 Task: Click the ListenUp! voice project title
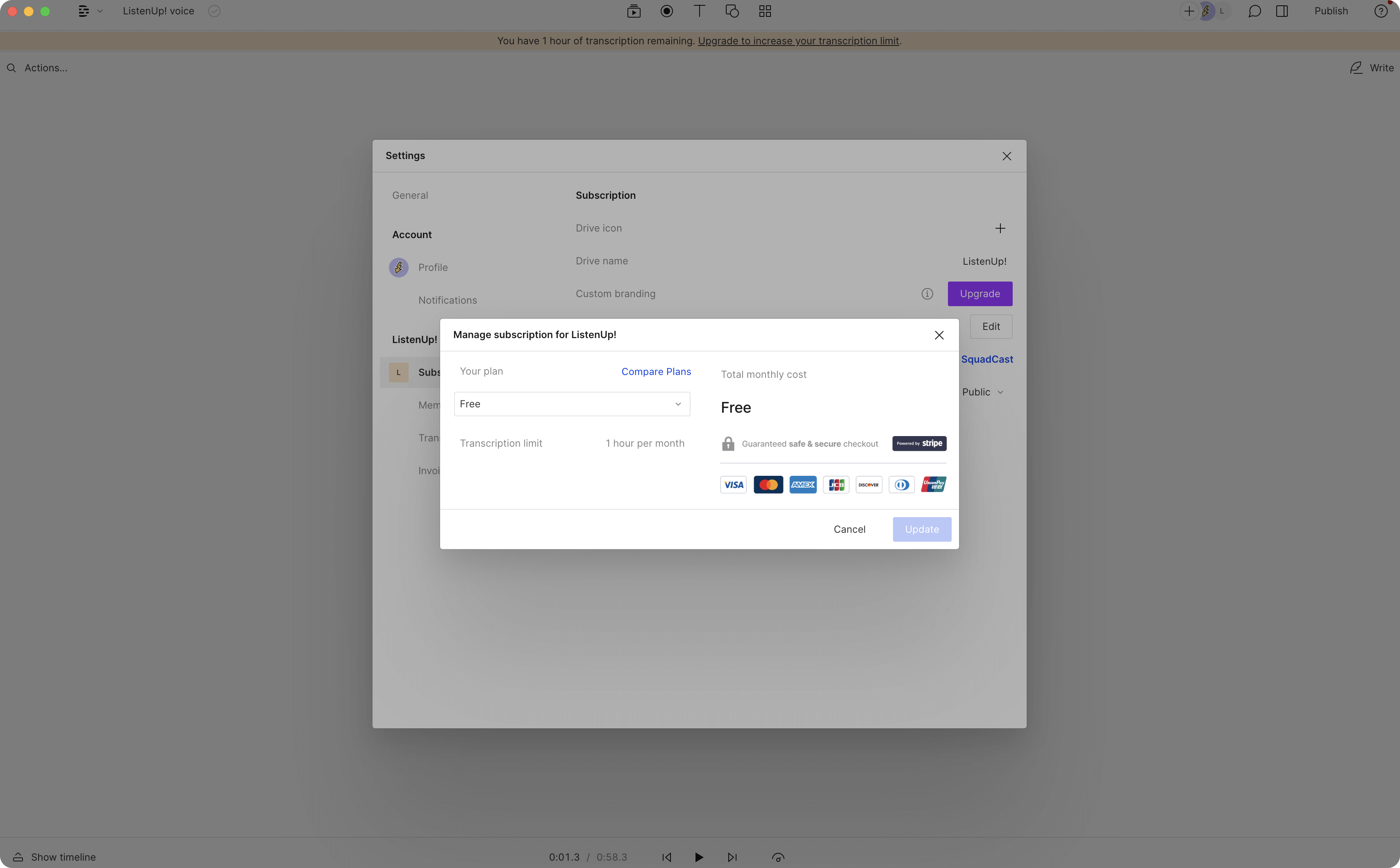click(159, 11)
